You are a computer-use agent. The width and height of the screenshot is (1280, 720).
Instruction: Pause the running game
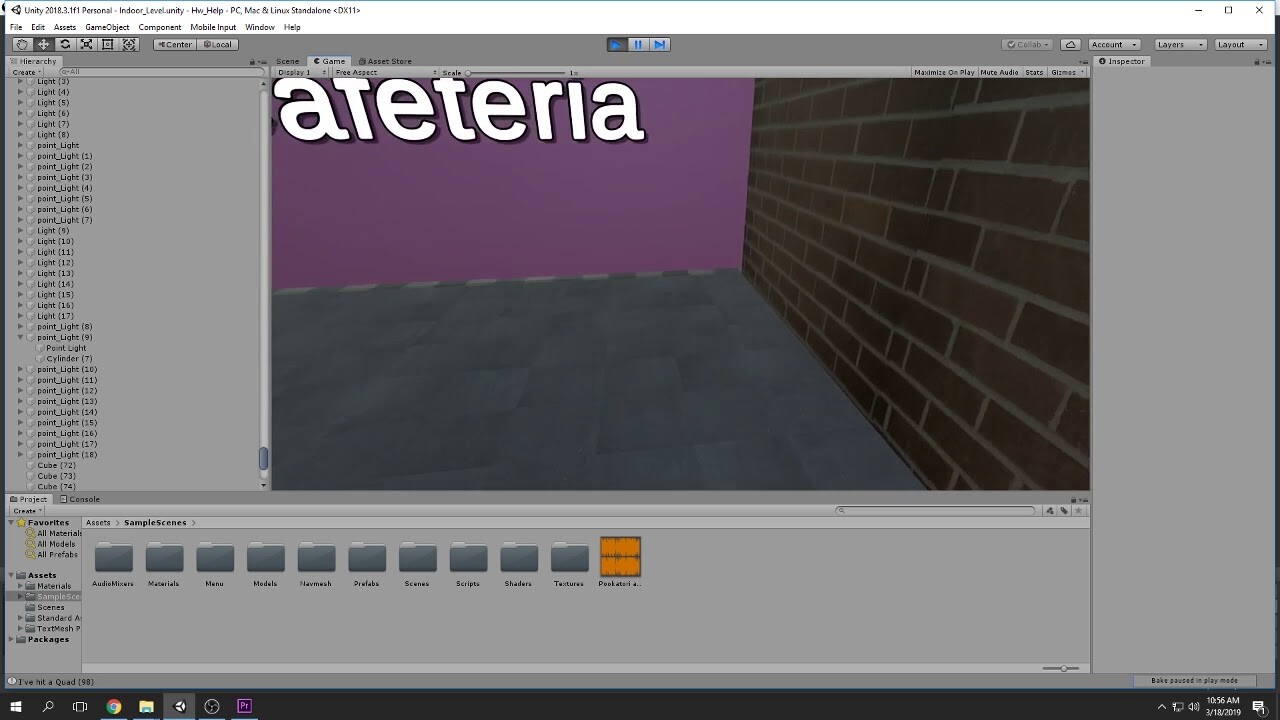point(639,44)
